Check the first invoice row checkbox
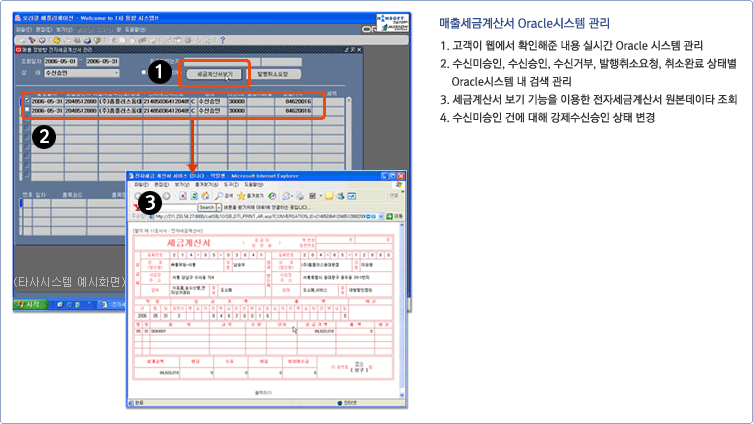Image resolution: width=753 pixels, height=424 pixels. [x=26, y=101]
